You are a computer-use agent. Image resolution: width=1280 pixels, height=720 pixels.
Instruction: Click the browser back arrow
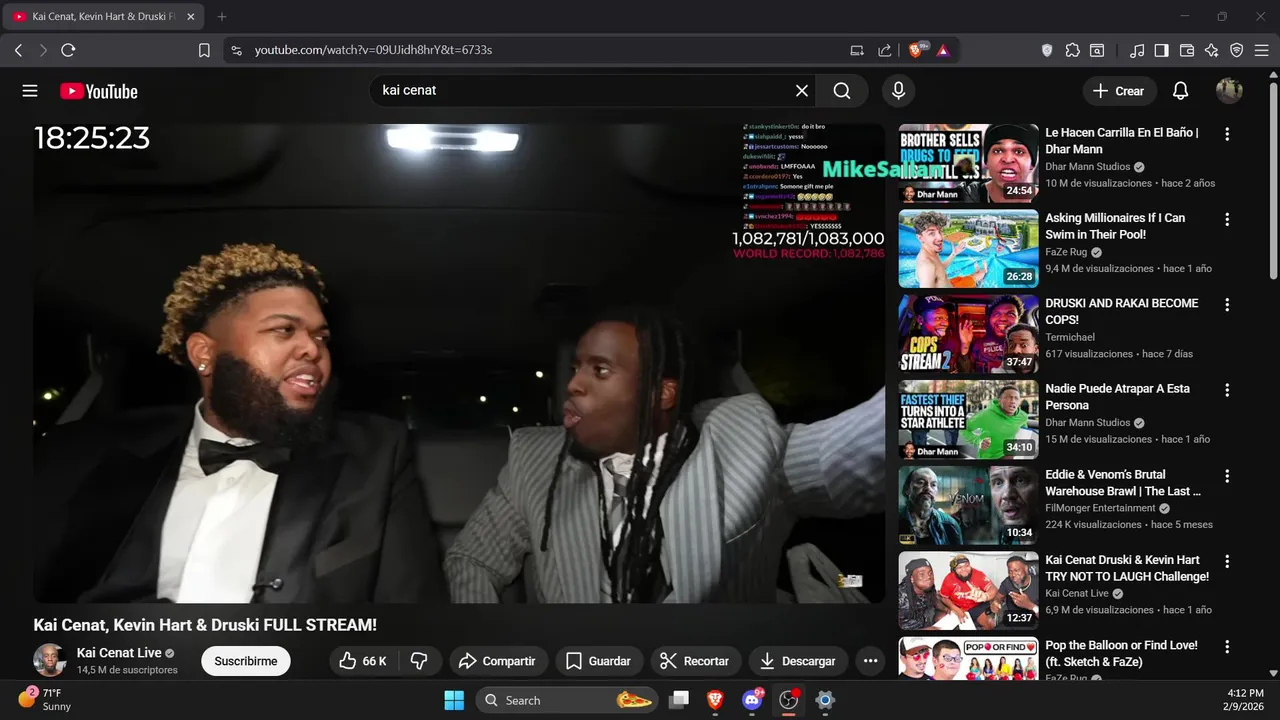click(18, 50)
